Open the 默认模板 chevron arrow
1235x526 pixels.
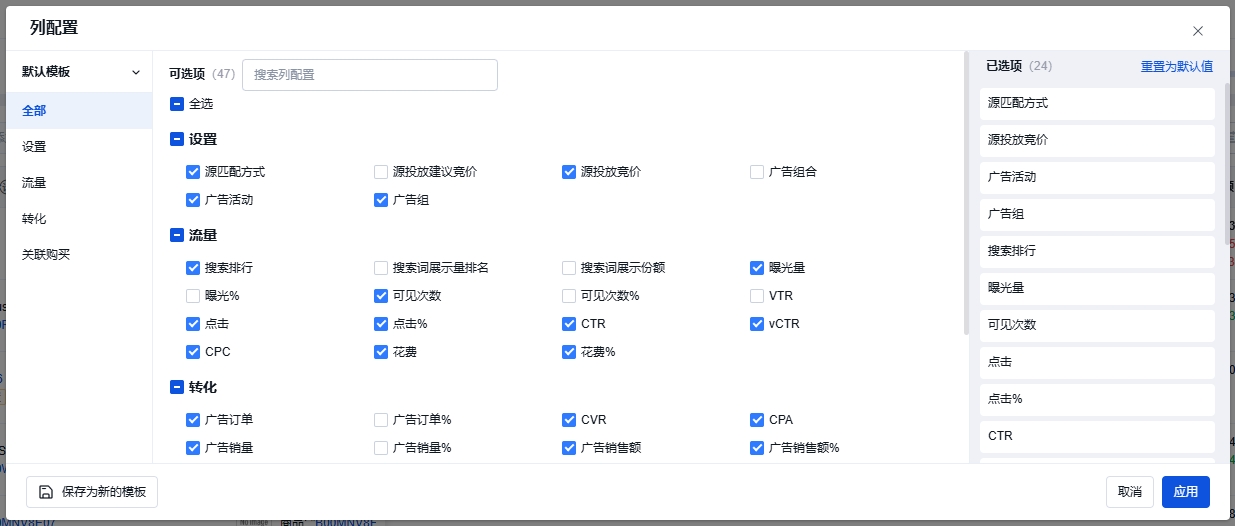(136, 72)
